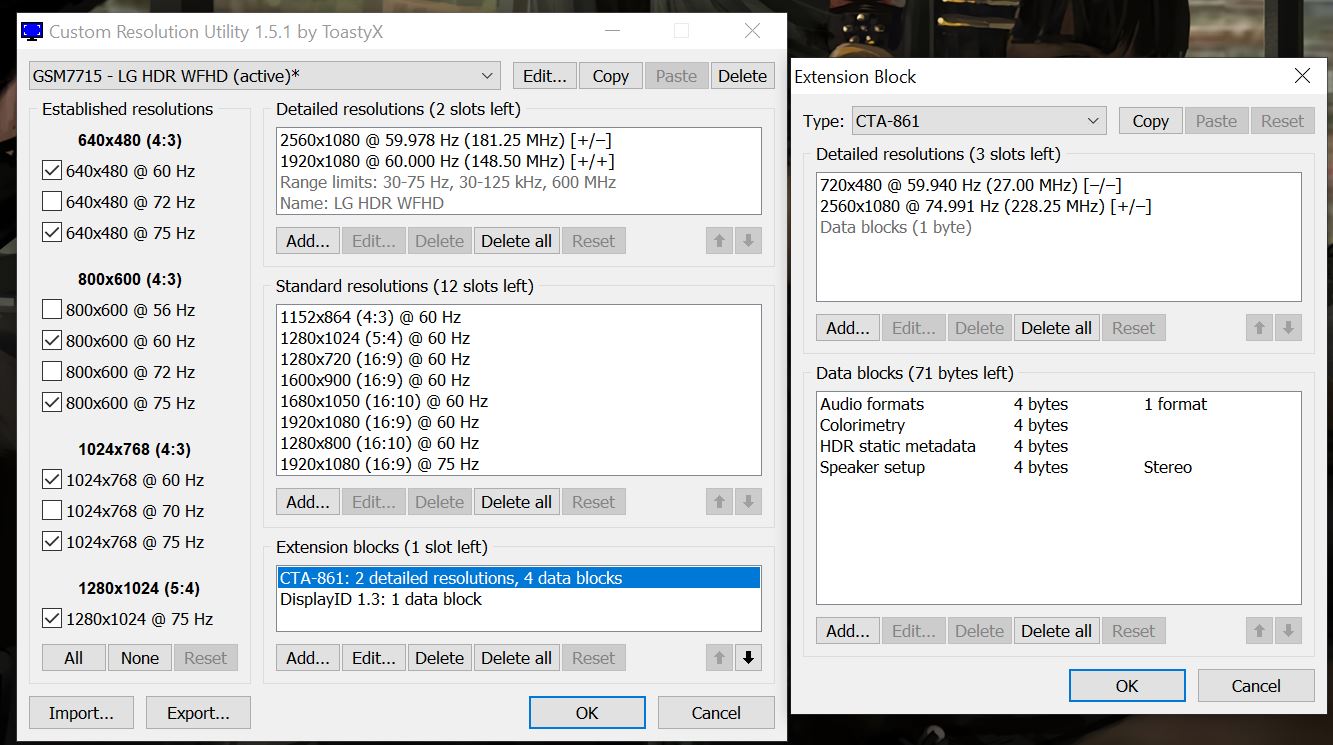Toggle the 640x480 @ 72 Hz checkbox
Screen dimensions: 1333x745
click(x=52, y=202)
